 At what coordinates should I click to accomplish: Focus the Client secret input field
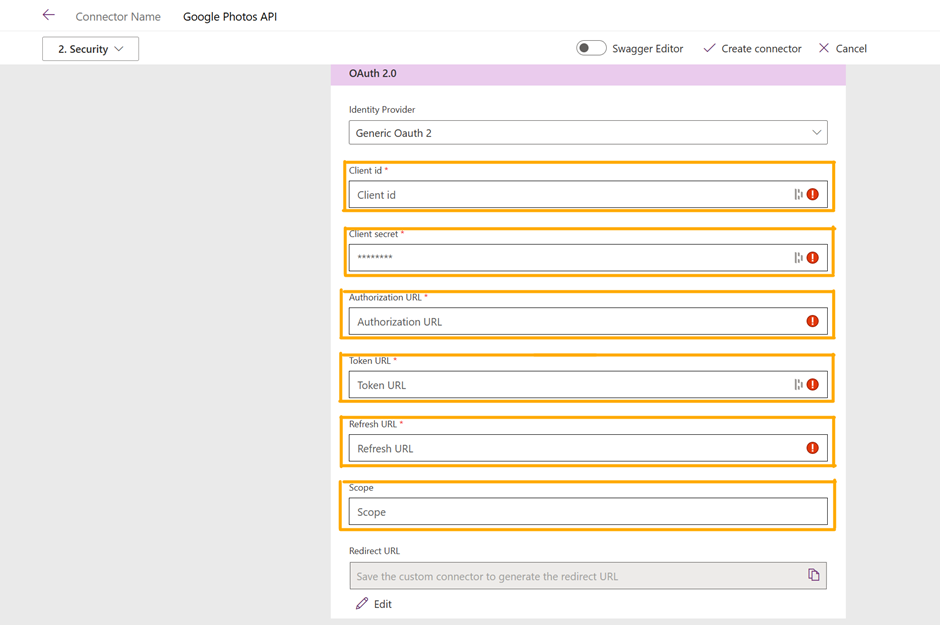point(588,258)
